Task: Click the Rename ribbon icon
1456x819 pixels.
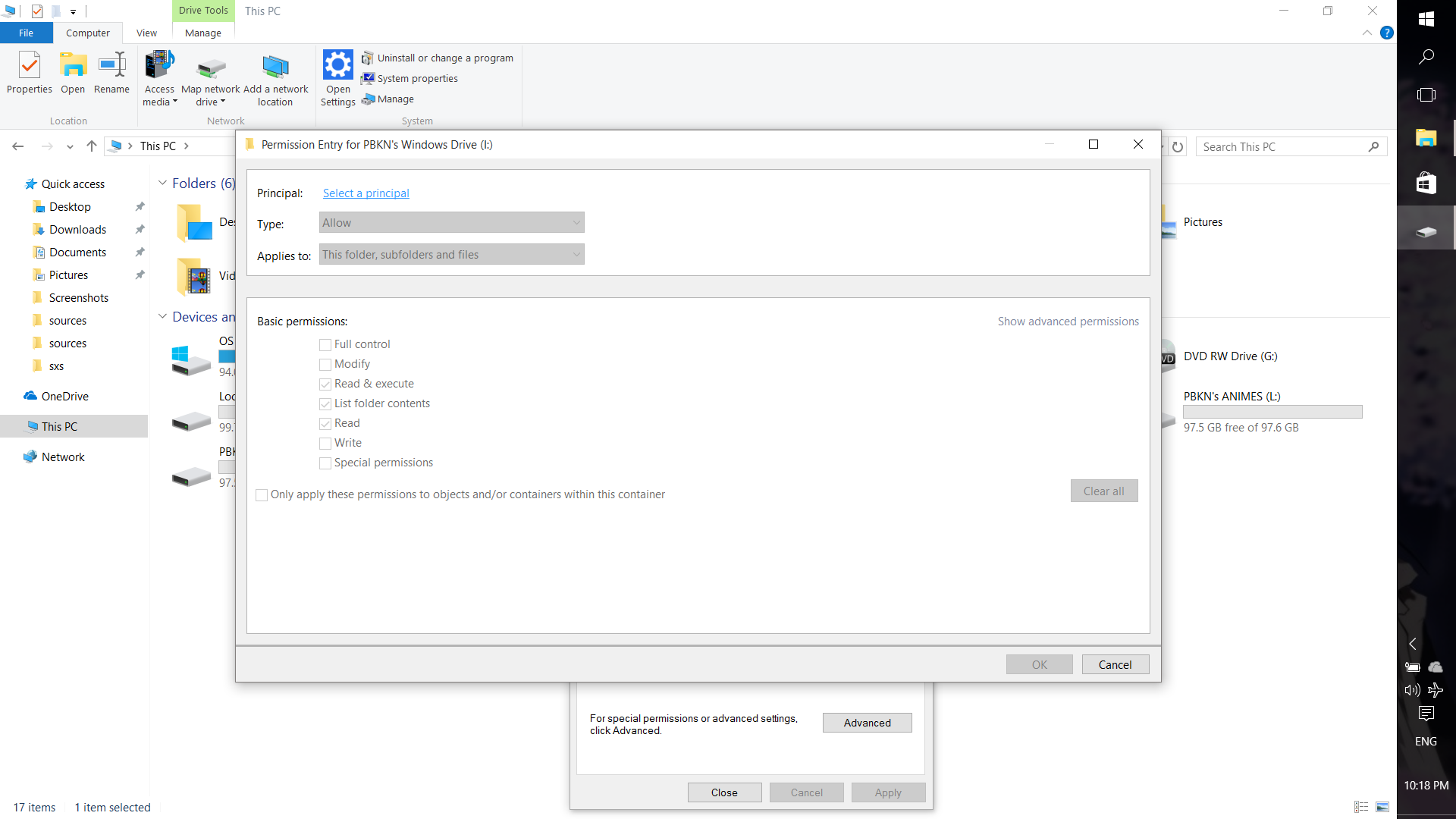Action: [x=111, y=66]
